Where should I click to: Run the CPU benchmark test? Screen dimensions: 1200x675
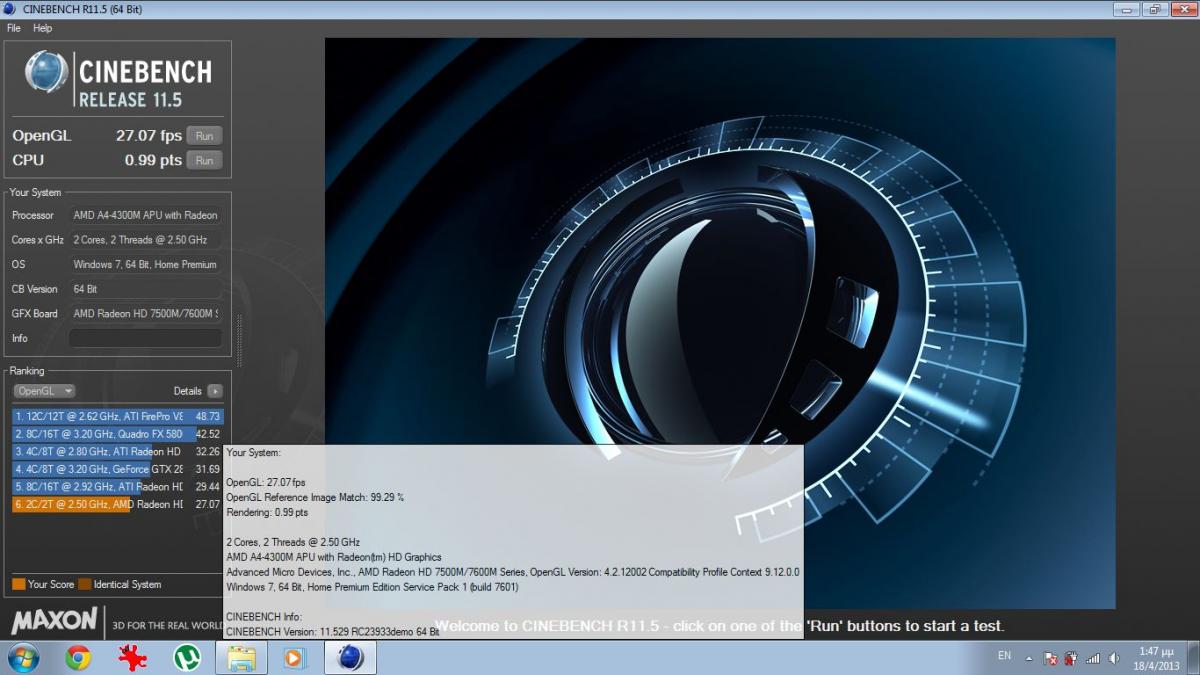tap(204, 160)
